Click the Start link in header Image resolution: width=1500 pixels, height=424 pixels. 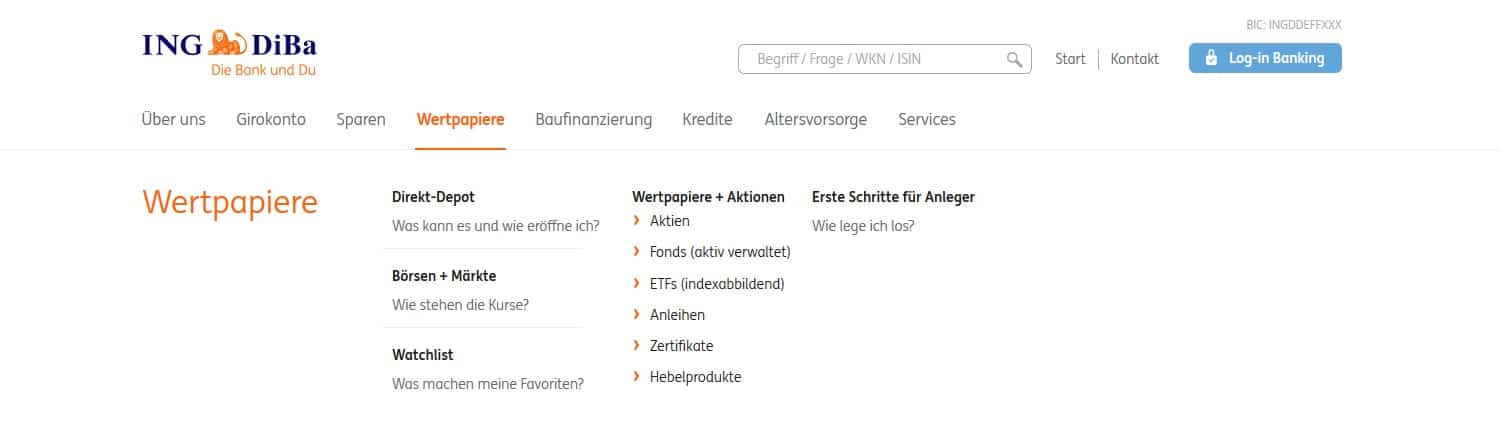pyautogui.click(x=1070, y=59)
